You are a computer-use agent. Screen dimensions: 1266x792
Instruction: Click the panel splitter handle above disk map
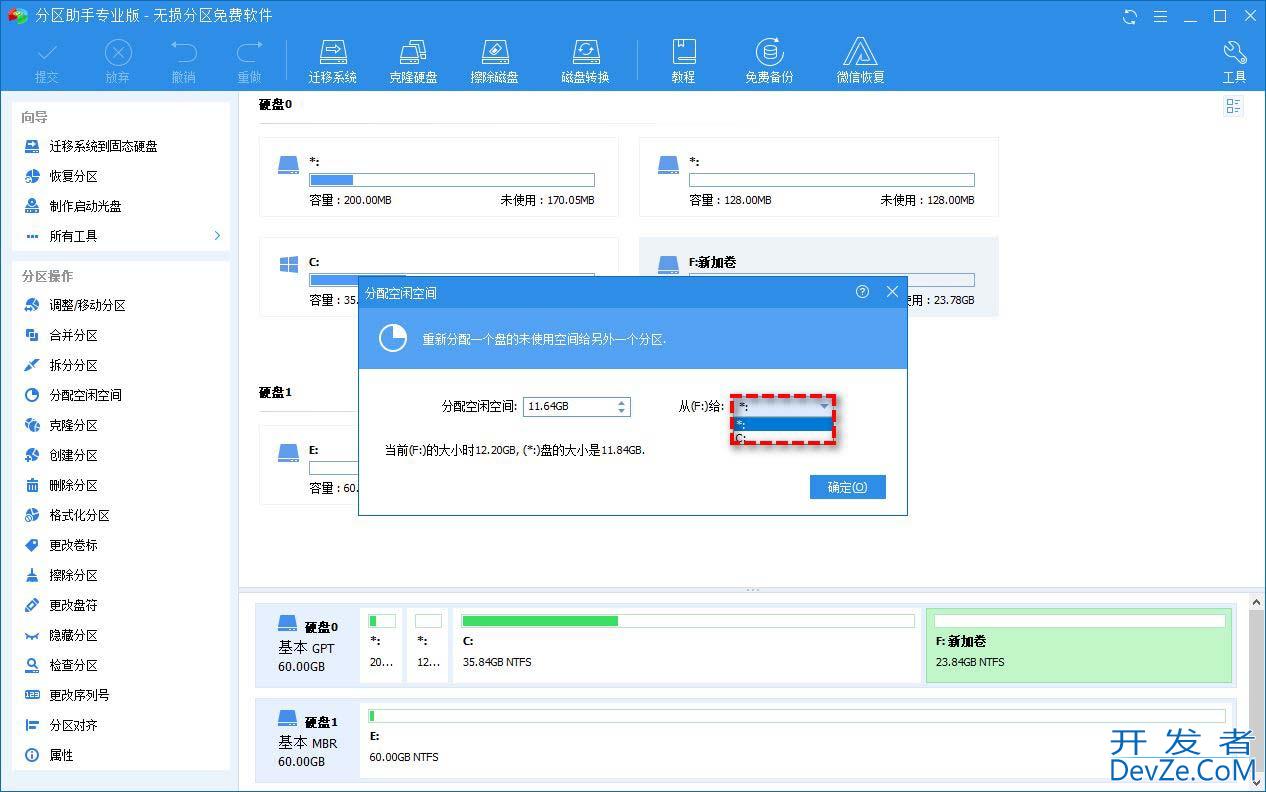pyautogui.click(x=752, y=590)
